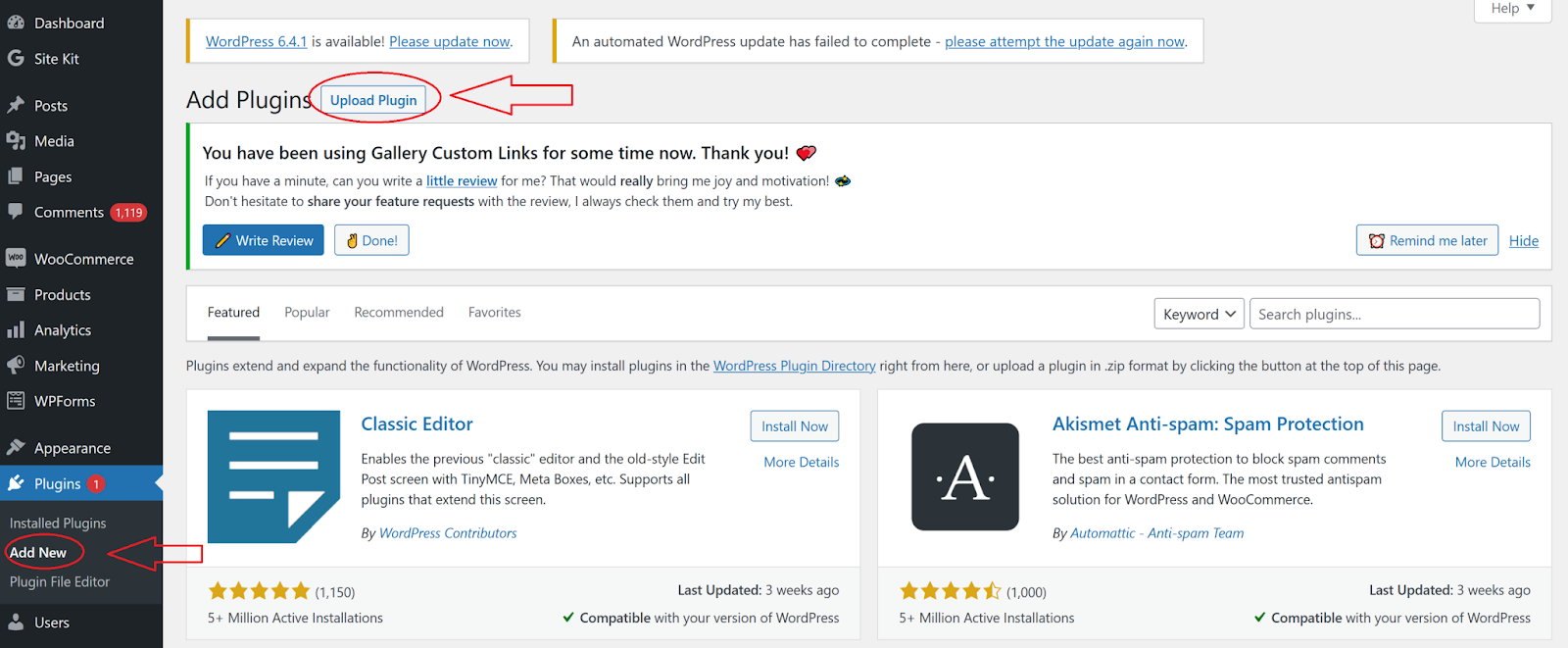Expand the Help dropdown panel

point(1512,9)
